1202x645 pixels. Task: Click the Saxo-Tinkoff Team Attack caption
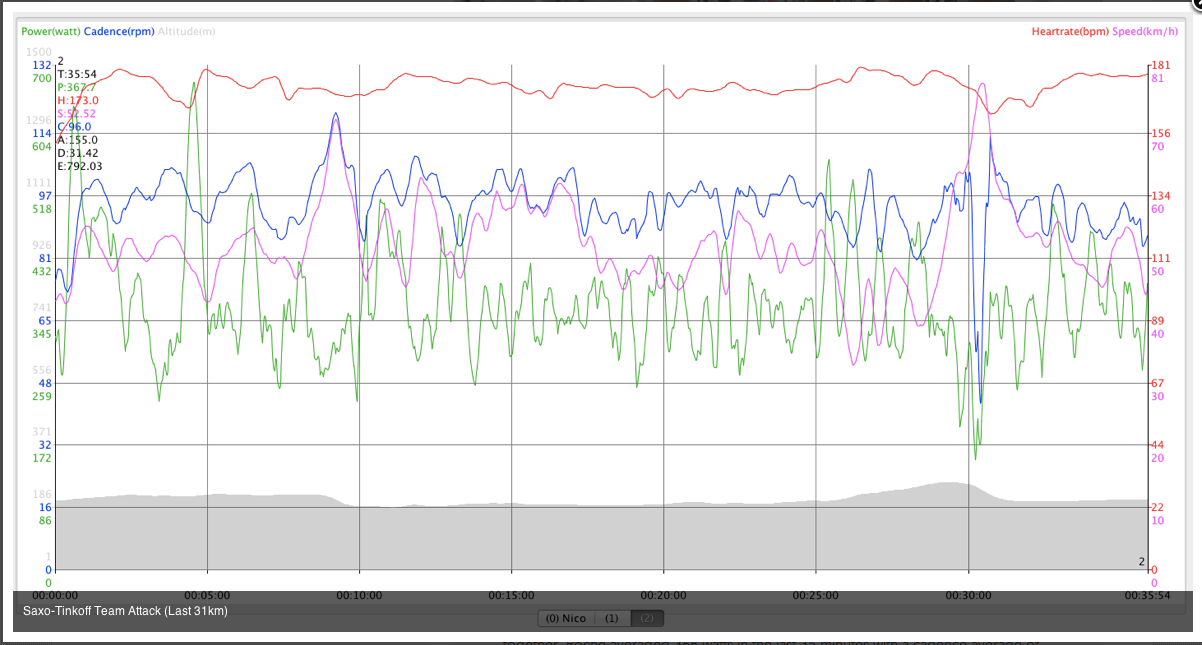(x=125, y=610)
